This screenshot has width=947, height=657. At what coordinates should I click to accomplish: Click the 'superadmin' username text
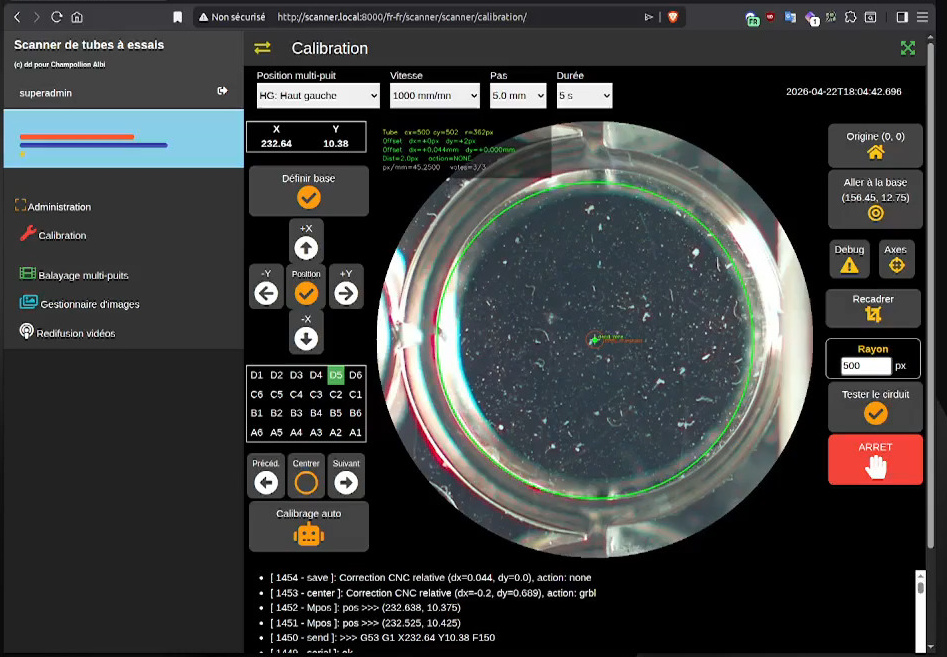[45, 92]
